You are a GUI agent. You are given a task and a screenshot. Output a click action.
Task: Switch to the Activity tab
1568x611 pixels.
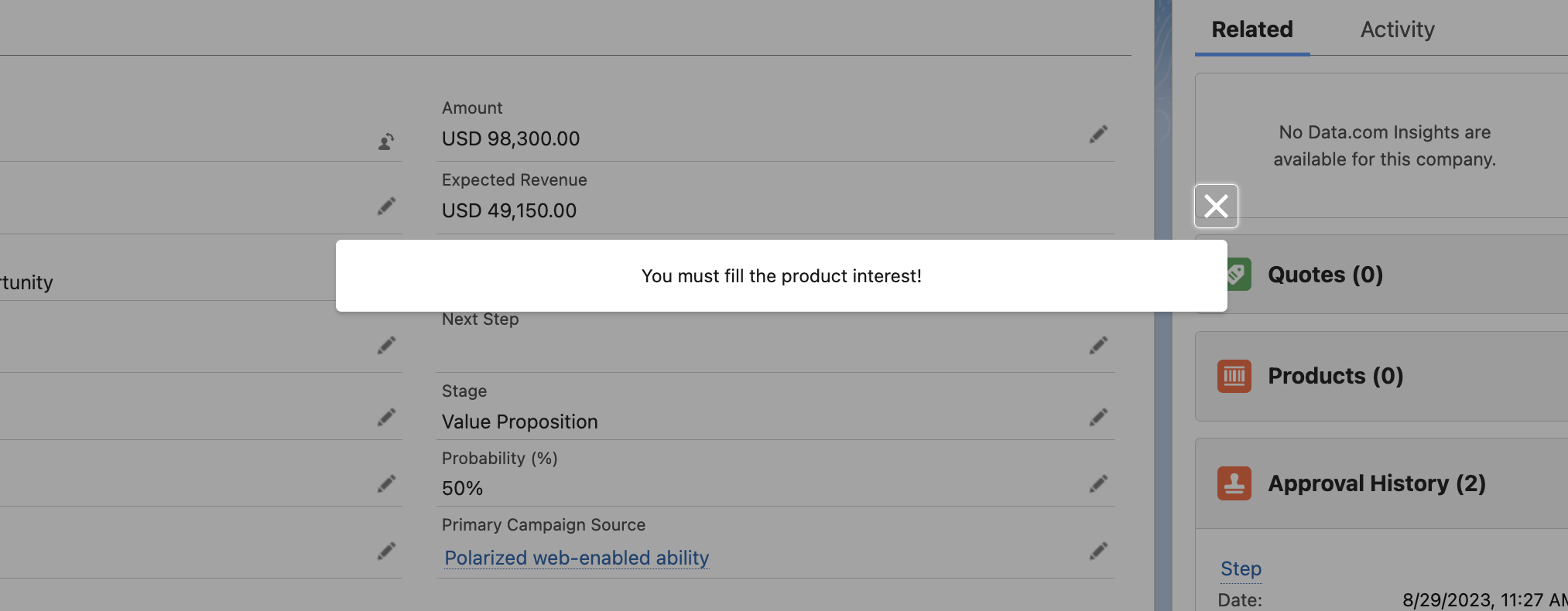pyautogui.click(x=1397, y=29)
